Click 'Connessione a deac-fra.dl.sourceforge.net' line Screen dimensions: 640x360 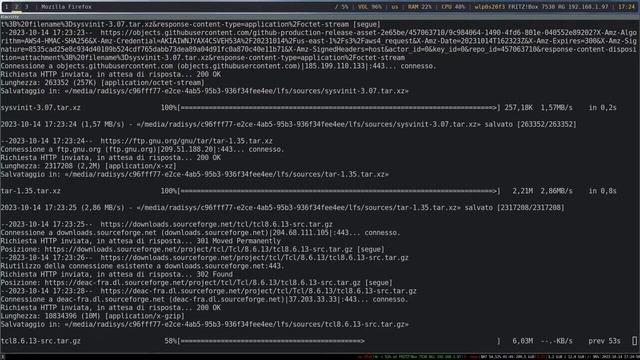pos(204,299)
